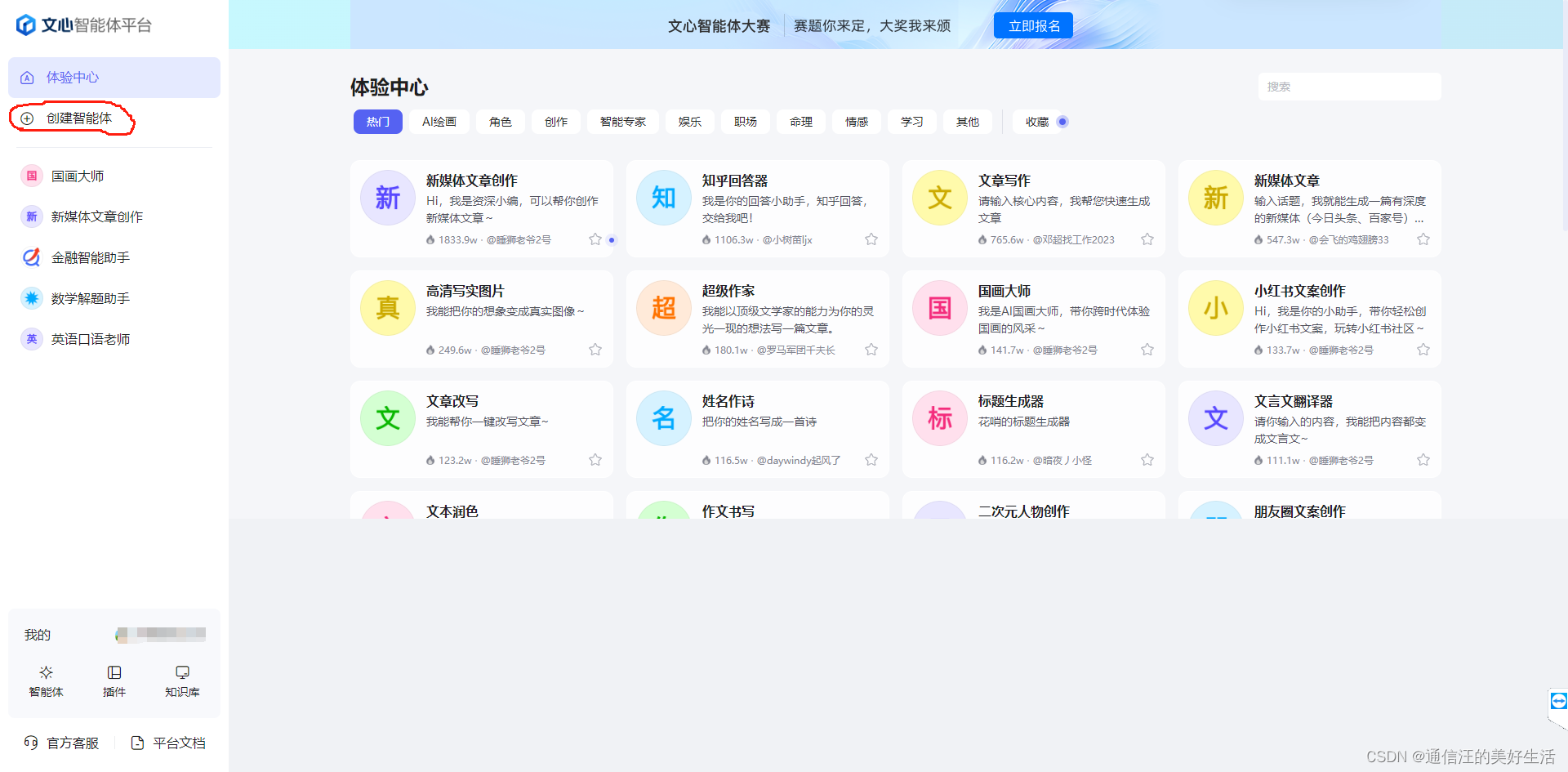Image resolution: width=1568 pixels, height=772 pixels.
Task: Select the 命理 tab
Action: click(801, 122)
